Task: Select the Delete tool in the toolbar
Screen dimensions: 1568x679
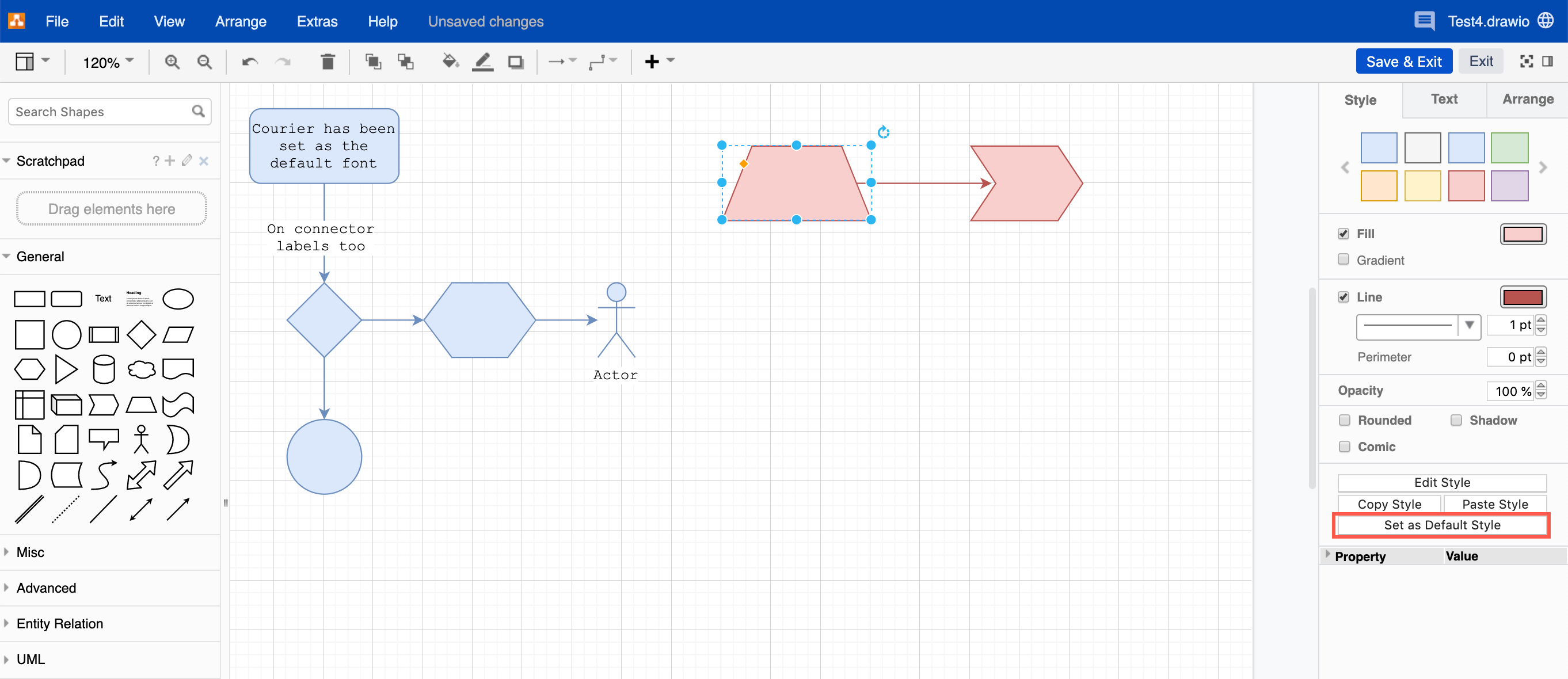Action: pos(328,61)
